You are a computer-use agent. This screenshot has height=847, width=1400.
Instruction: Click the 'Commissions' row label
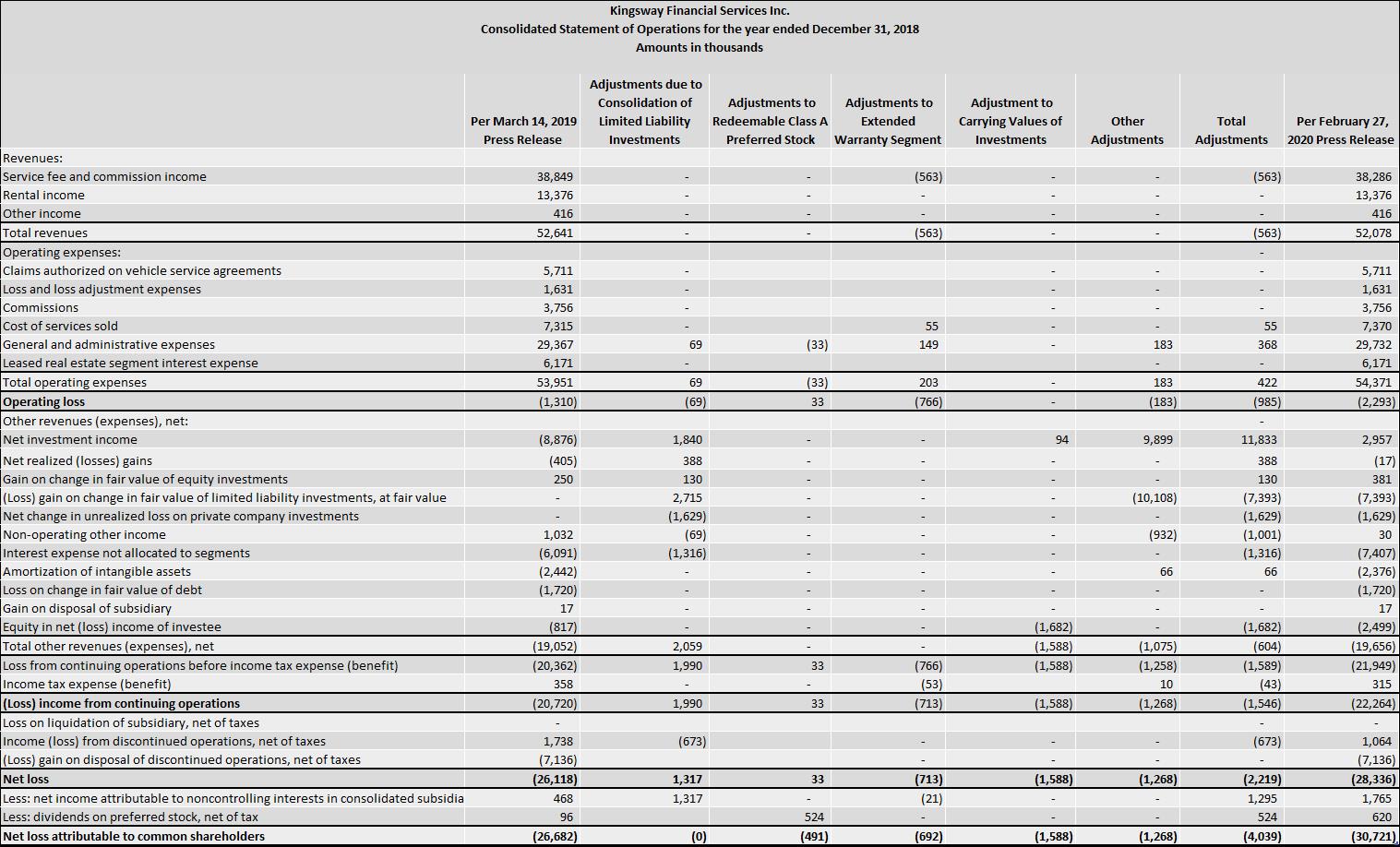click(41, 307)
